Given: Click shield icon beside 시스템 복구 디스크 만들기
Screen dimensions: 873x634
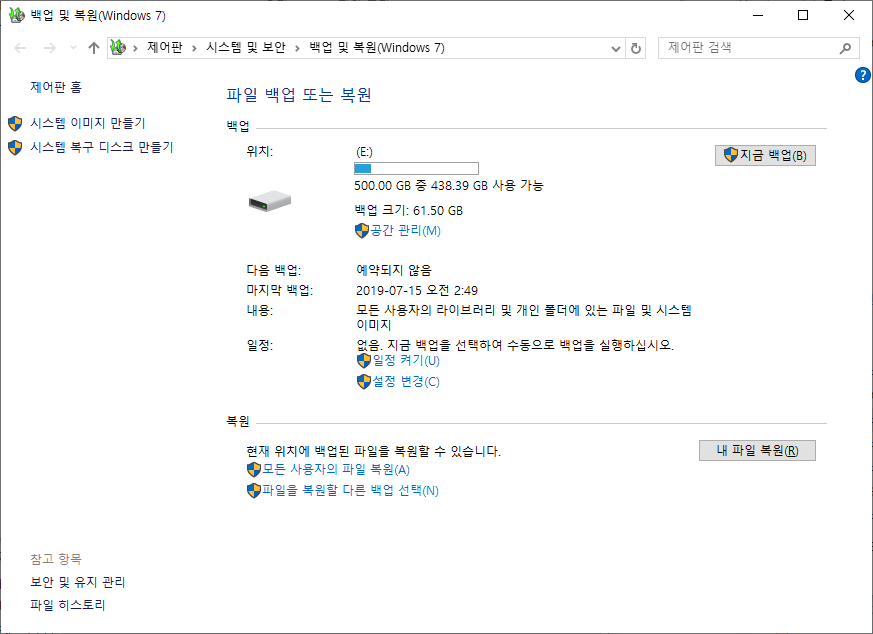Looking at the screenshot, I should tap(15, 148).
